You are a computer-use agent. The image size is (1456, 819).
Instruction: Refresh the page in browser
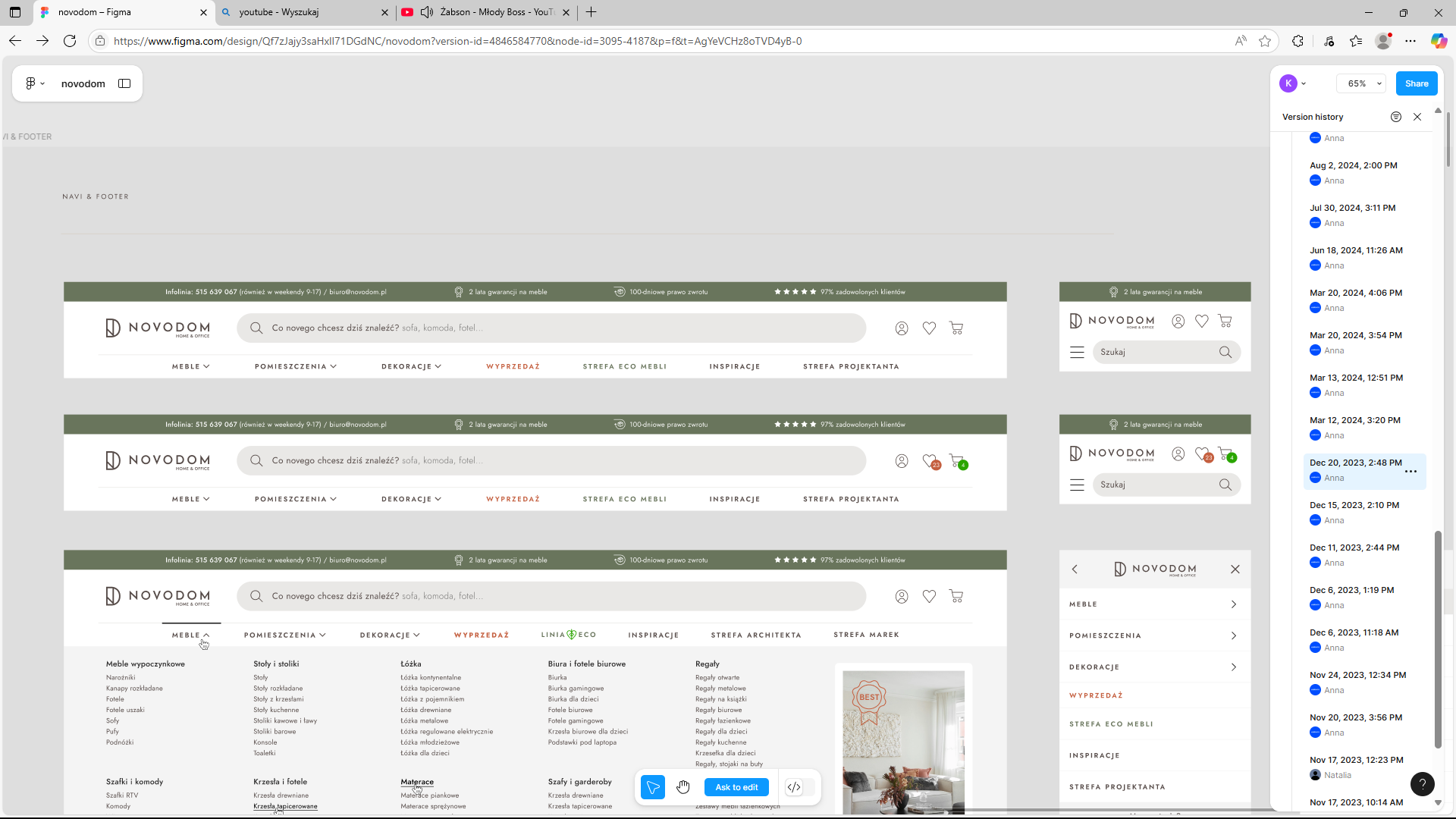click(x=70, y=41)
